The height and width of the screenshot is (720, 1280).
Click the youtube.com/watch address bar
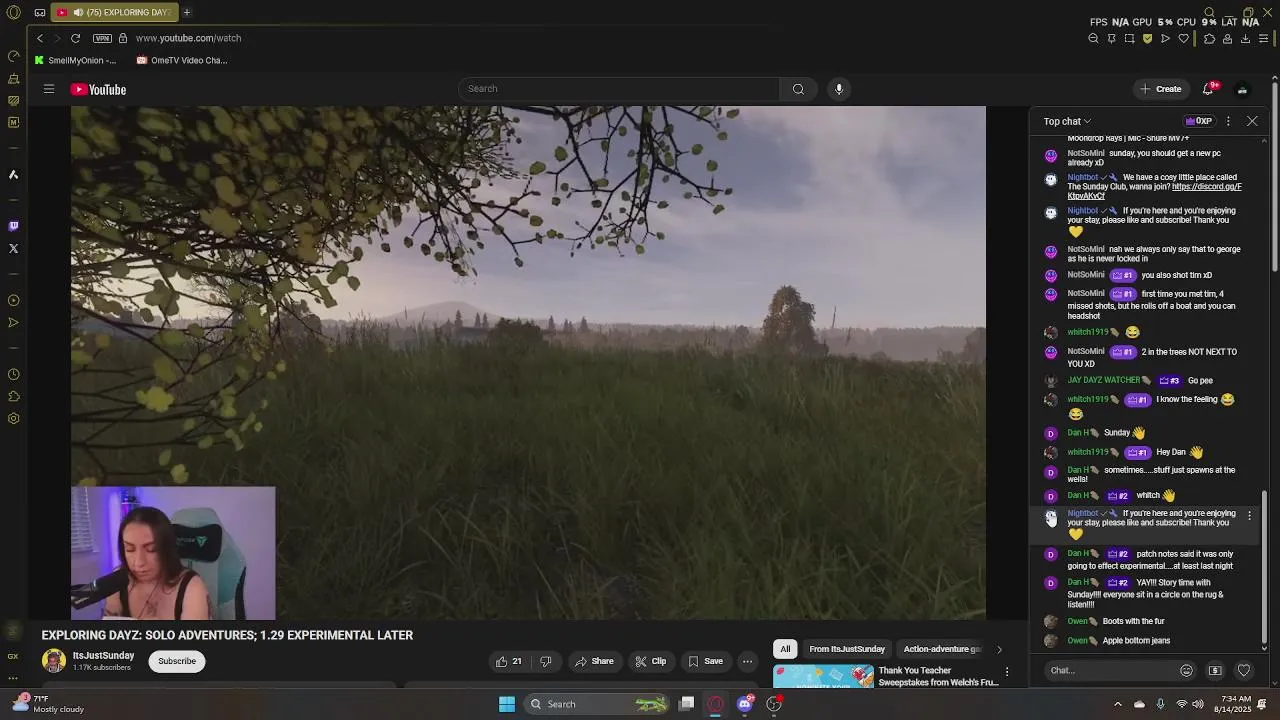(188, 38)
